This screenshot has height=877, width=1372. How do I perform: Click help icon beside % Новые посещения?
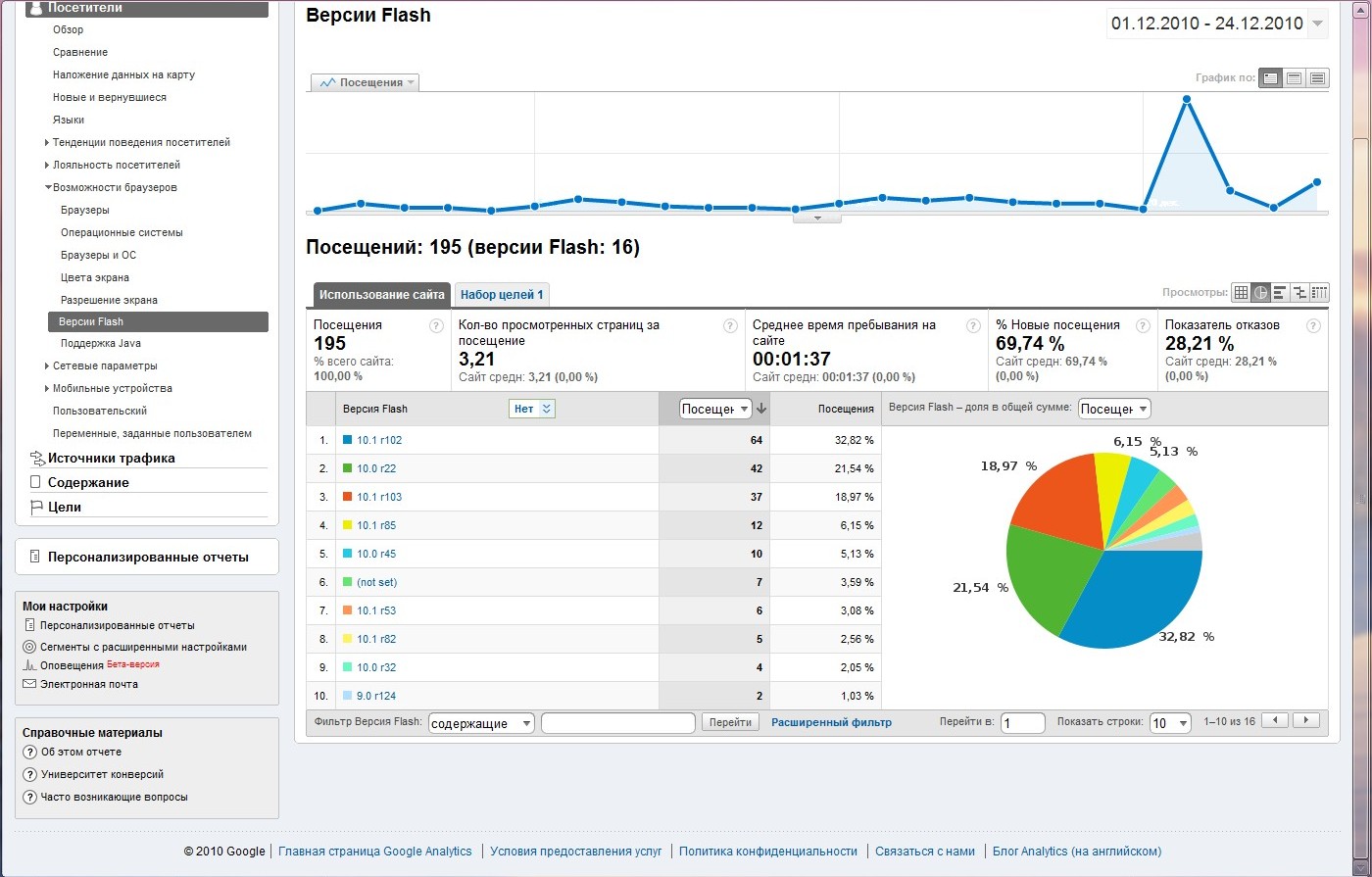[x=1143, y=326]
